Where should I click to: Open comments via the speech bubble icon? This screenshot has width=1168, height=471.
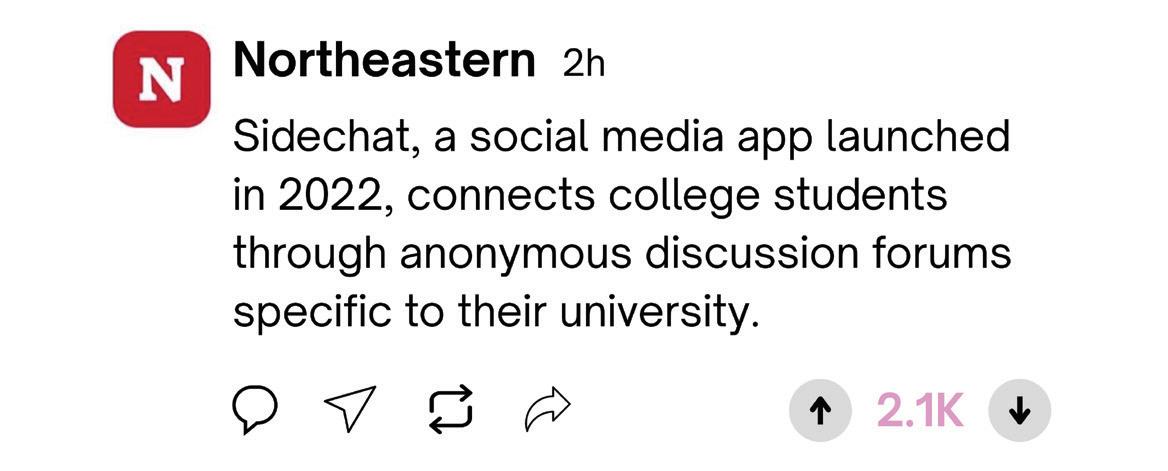254,410
